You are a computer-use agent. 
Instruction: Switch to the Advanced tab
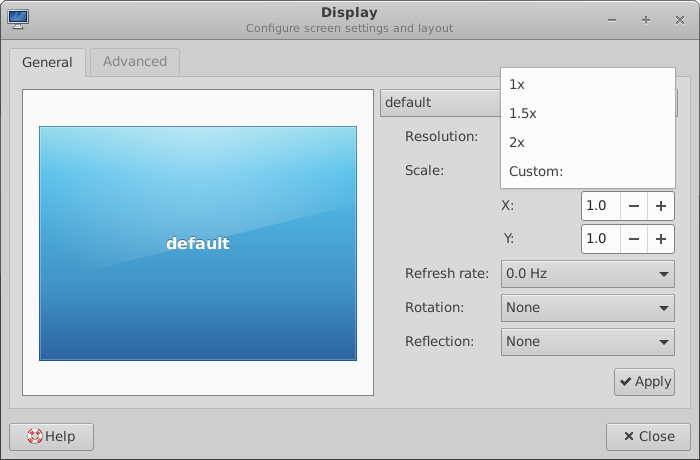135,61
